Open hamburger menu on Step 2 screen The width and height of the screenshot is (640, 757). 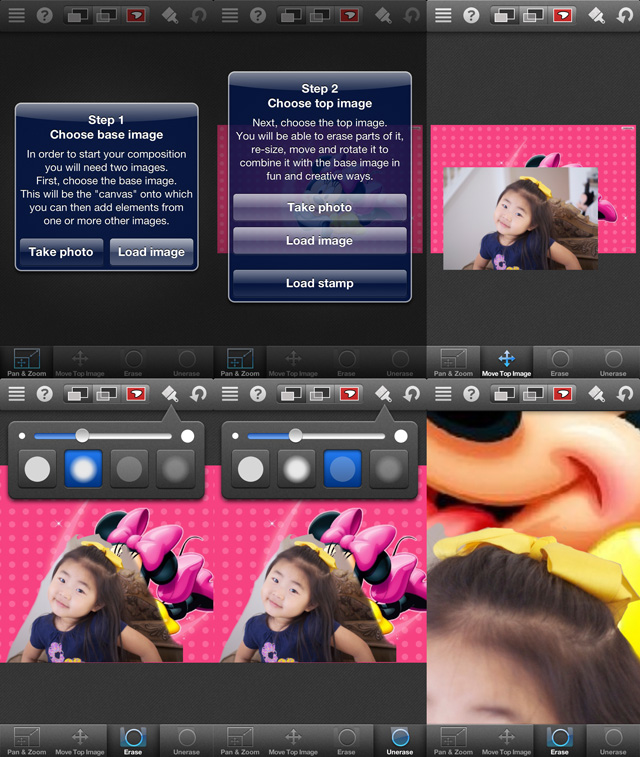(230, 15)
